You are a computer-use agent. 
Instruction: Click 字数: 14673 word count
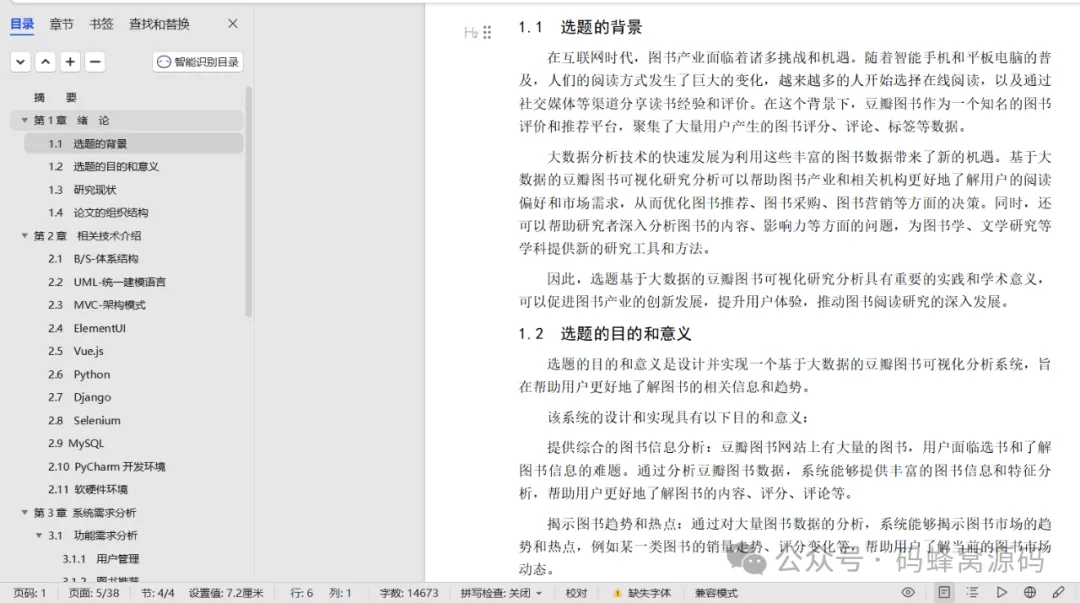(x=408, y=593)
